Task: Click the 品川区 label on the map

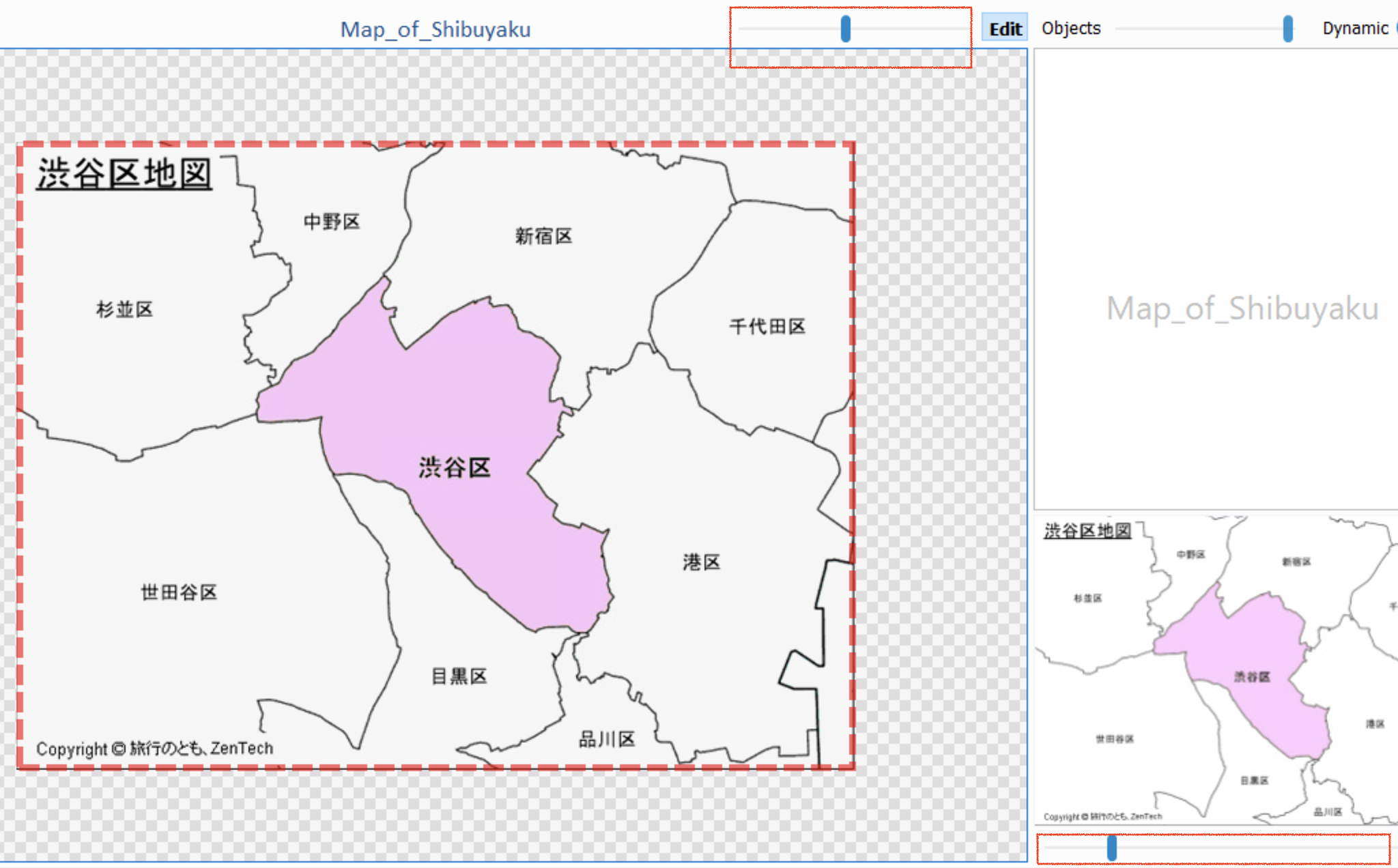Action: coord(607,739)
